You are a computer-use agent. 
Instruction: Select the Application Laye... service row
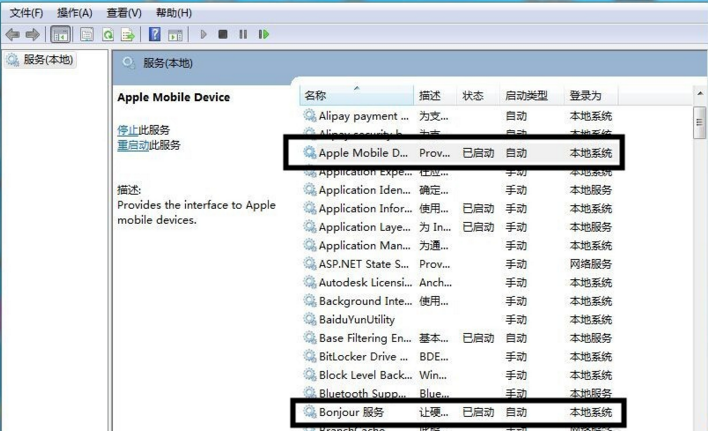click(457, 227)
